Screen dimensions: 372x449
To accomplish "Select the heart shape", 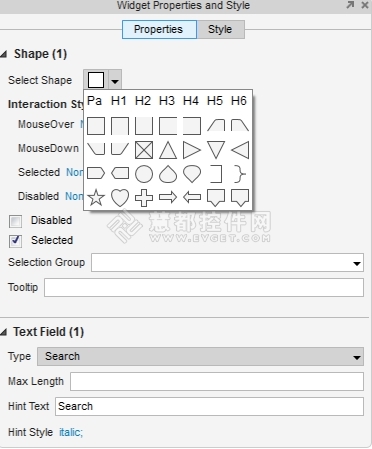I will point(120,198).
